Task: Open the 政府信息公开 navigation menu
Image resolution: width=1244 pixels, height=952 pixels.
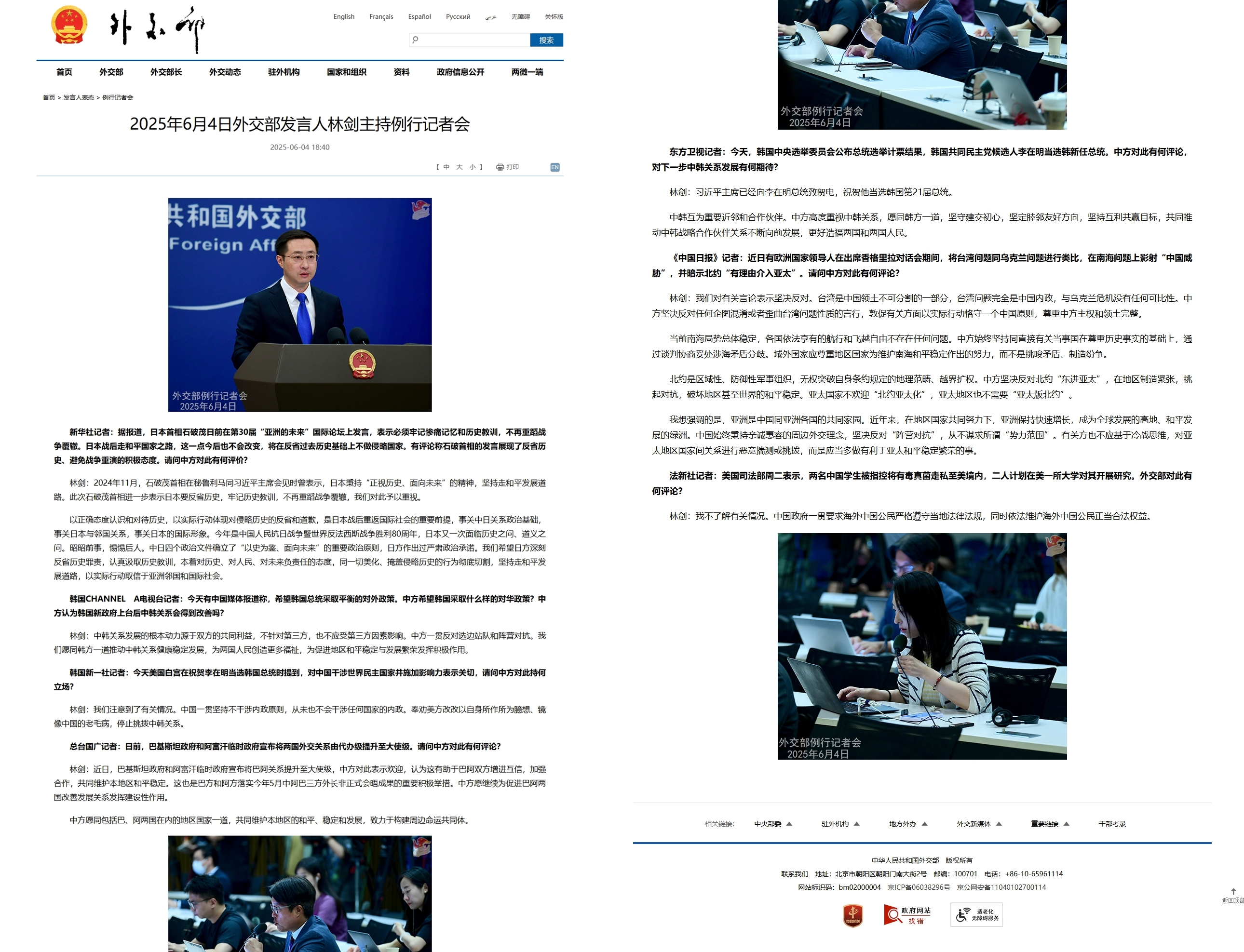Action: (x=460, y=72)
